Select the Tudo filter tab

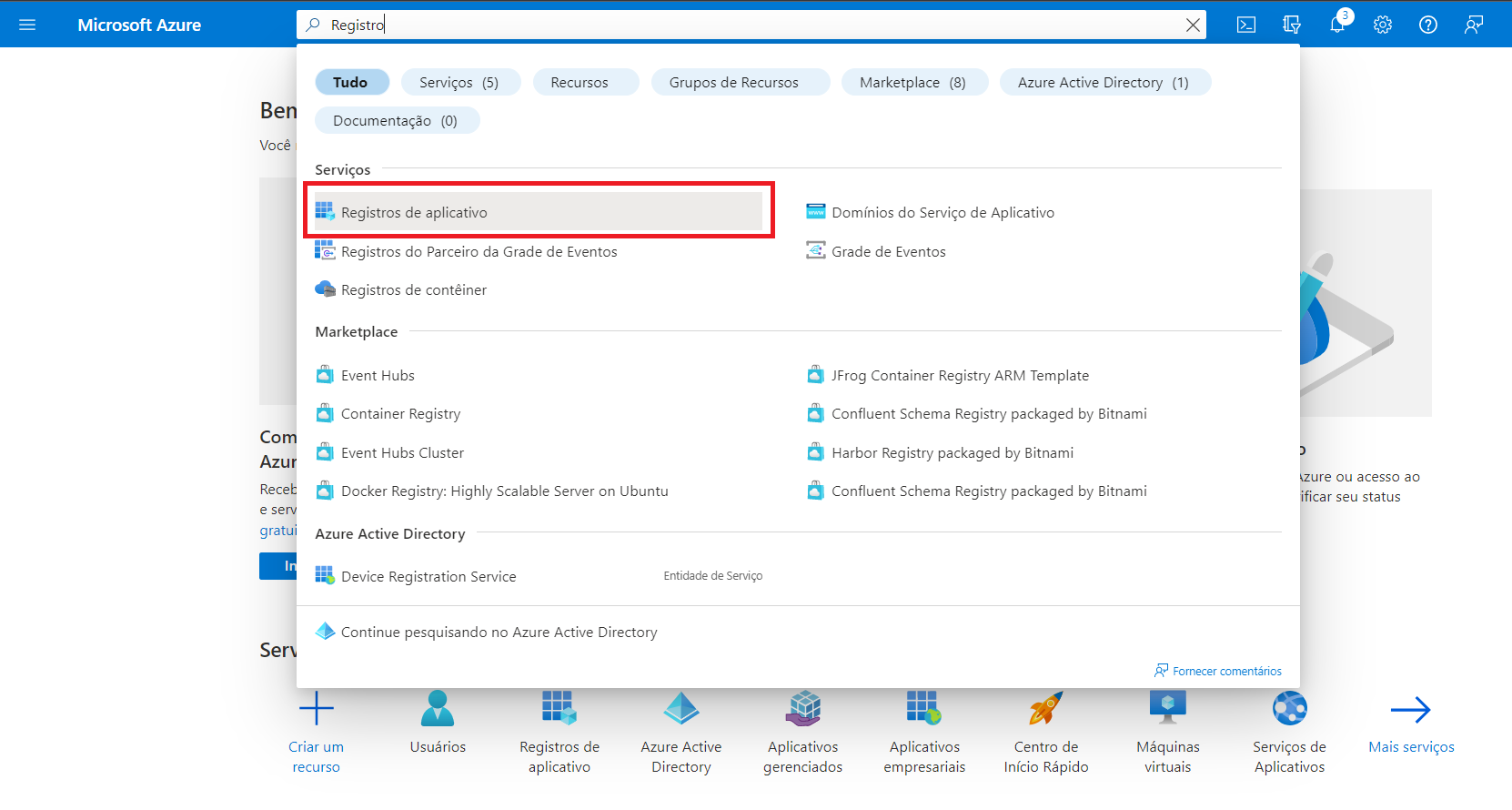(351, 83)
